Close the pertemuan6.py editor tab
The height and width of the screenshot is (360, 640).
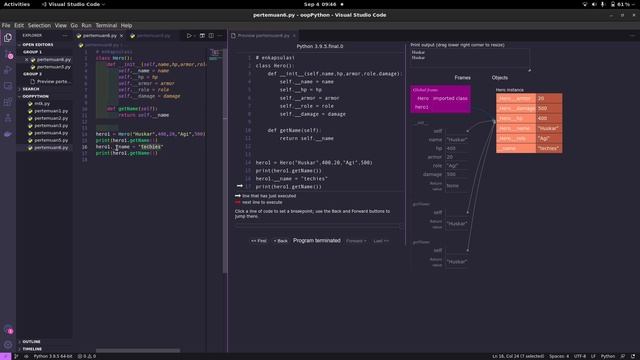pyautogui.click(x=122, y=36)
